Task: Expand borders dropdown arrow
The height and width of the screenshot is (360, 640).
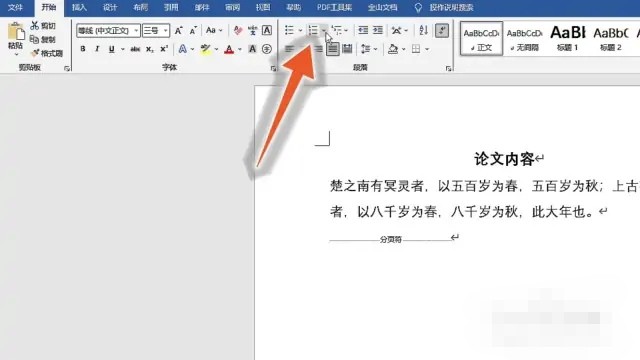Action: click(x=427, y=49)
